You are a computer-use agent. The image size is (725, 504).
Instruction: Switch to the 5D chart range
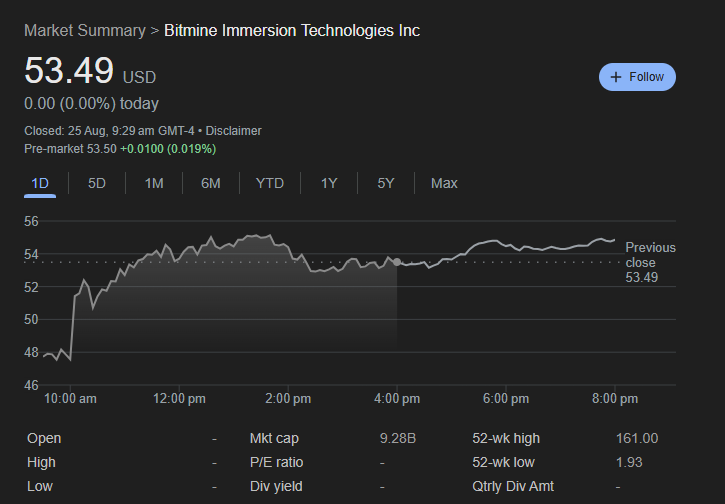[97, 183]
